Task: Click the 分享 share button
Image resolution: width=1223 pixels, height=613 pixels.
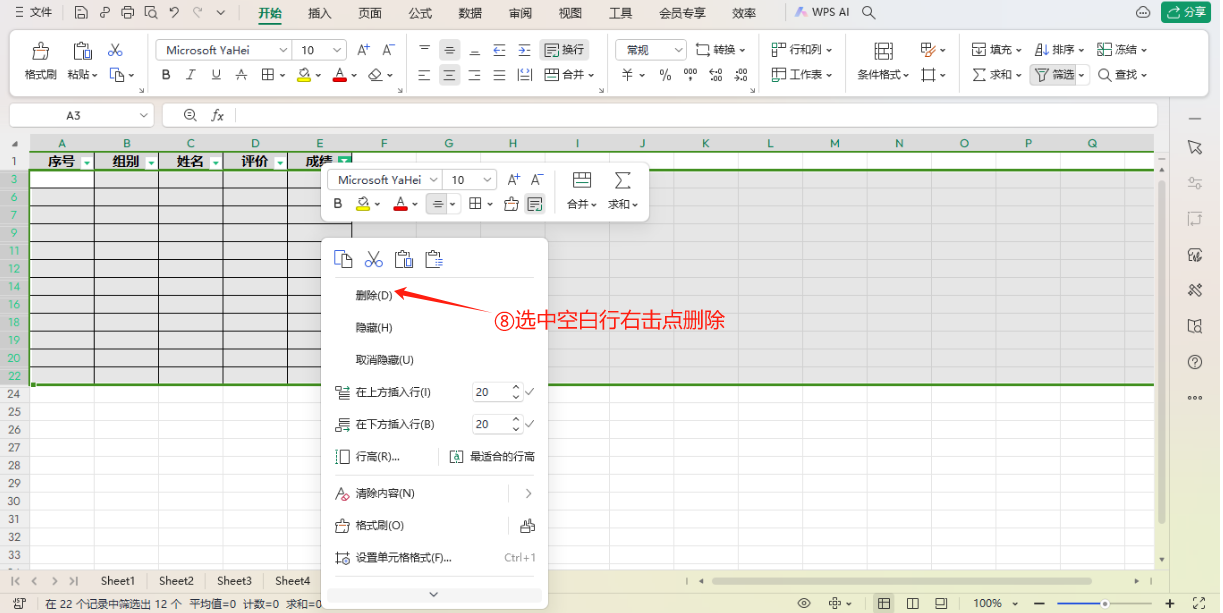Action: click(x=1186, y=13)
